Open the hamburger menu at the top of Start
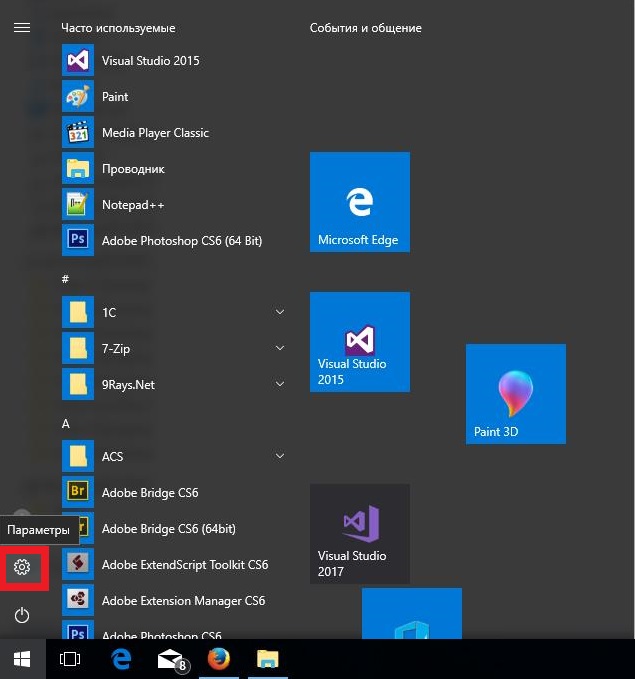635x679 pixels. [x=22, y=28]
